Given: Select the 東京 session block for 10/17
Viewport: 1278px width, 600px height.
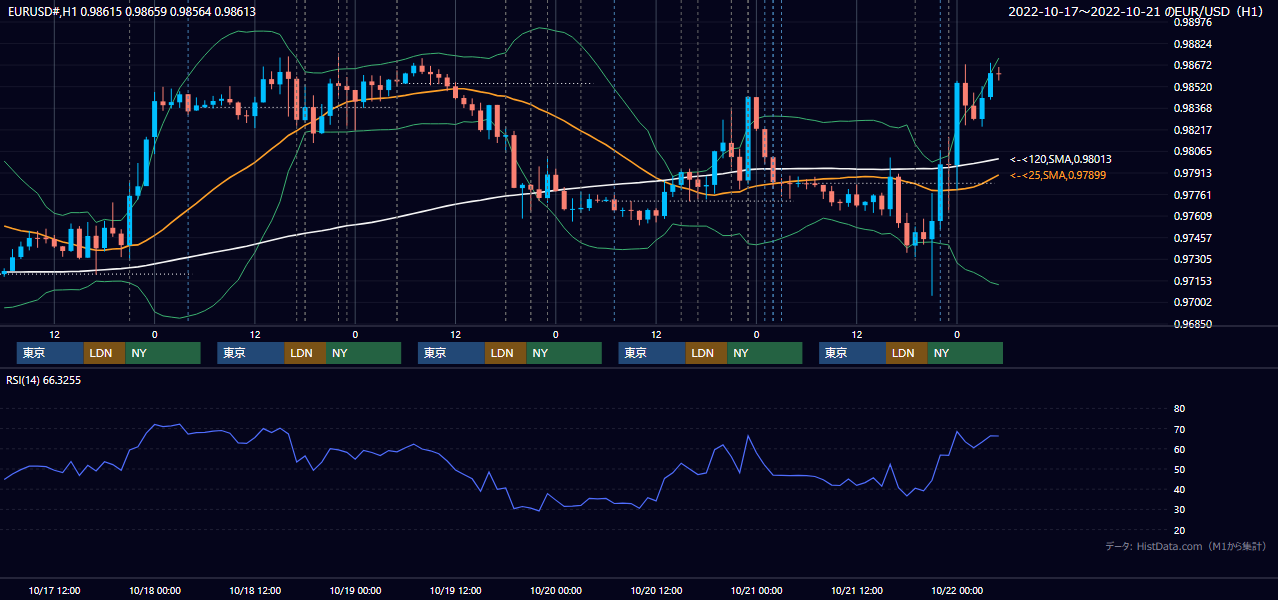Looking at the screenshot, I should coord(50,353).
